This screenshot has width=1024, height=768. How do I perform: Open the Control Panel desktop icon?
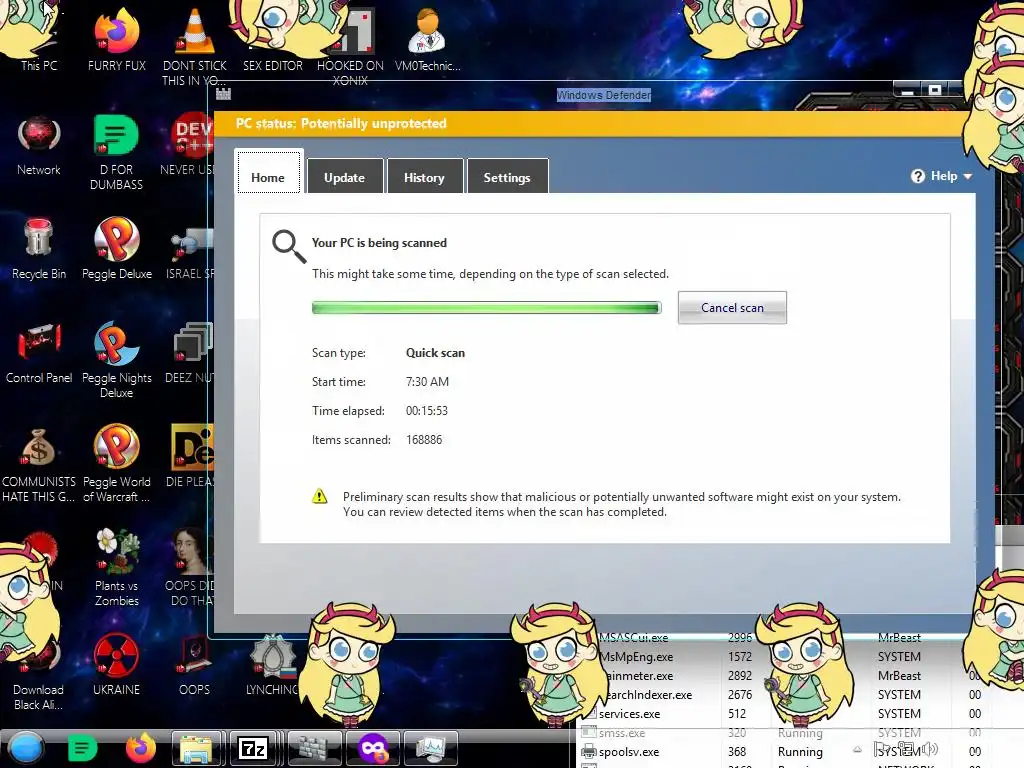click(39, 351)
